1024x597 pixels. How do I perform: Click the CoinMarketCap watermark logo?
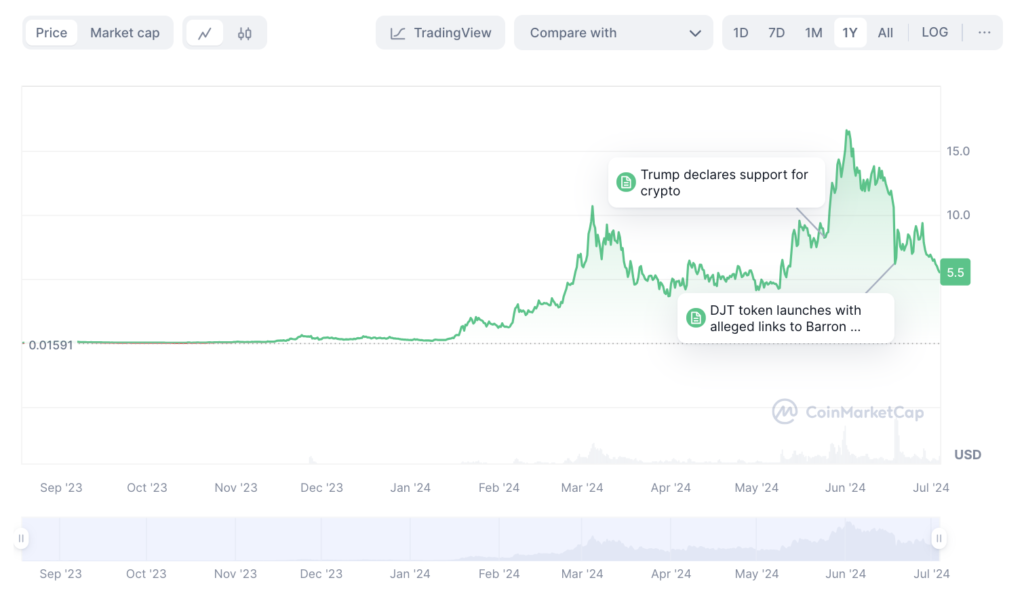coord(785,412)
